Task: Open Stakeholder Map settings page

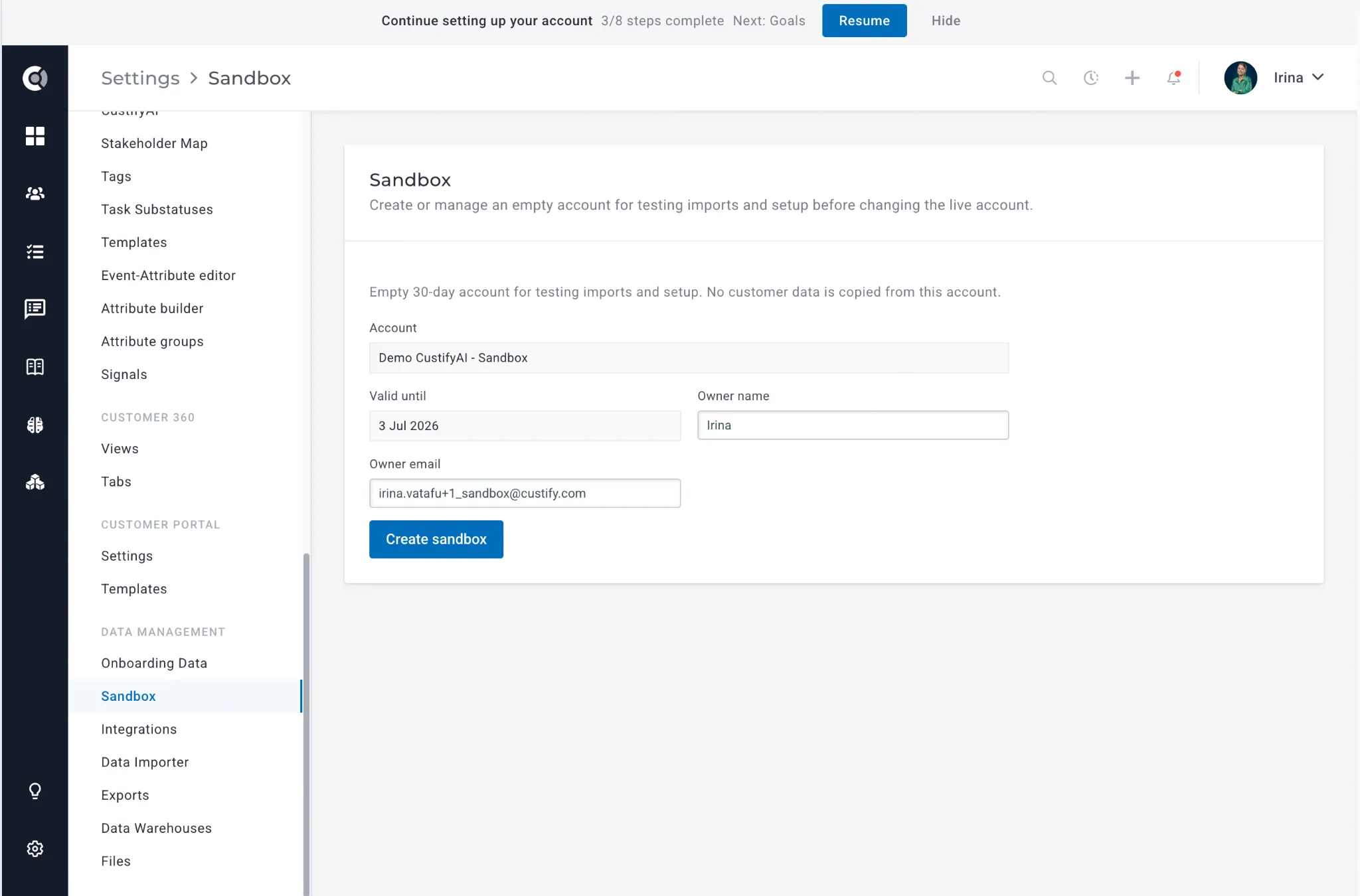Action: click(x=154, y=143)
